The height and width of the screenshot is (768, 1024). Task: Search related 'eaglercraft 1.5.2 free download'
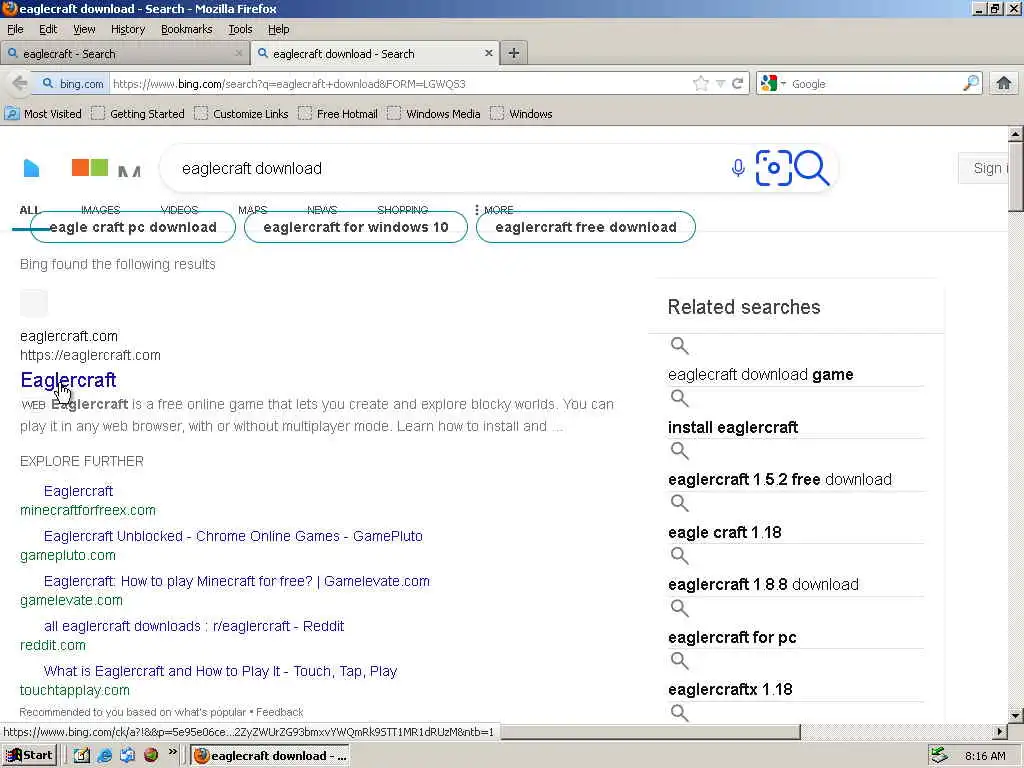pyautogui.click(x=780, y=479)
